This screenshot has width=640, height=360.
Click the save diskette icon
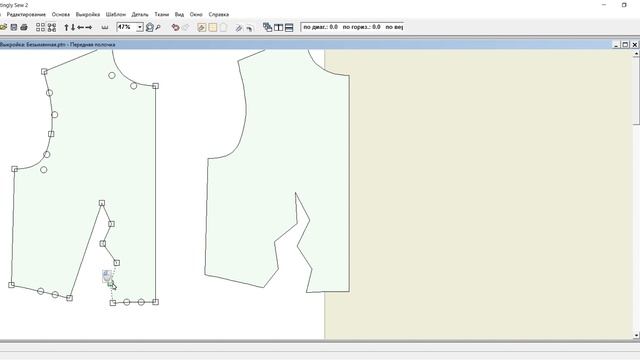14,27
